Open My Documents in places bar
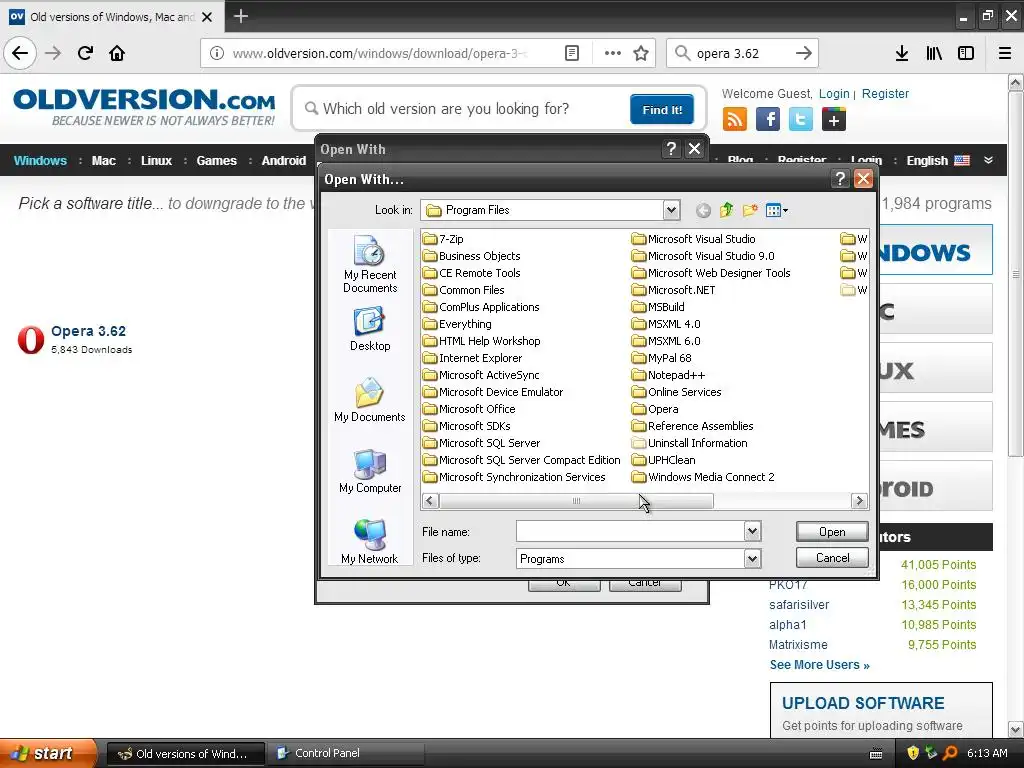This screenshot has height=768, width=1024. 370,400
